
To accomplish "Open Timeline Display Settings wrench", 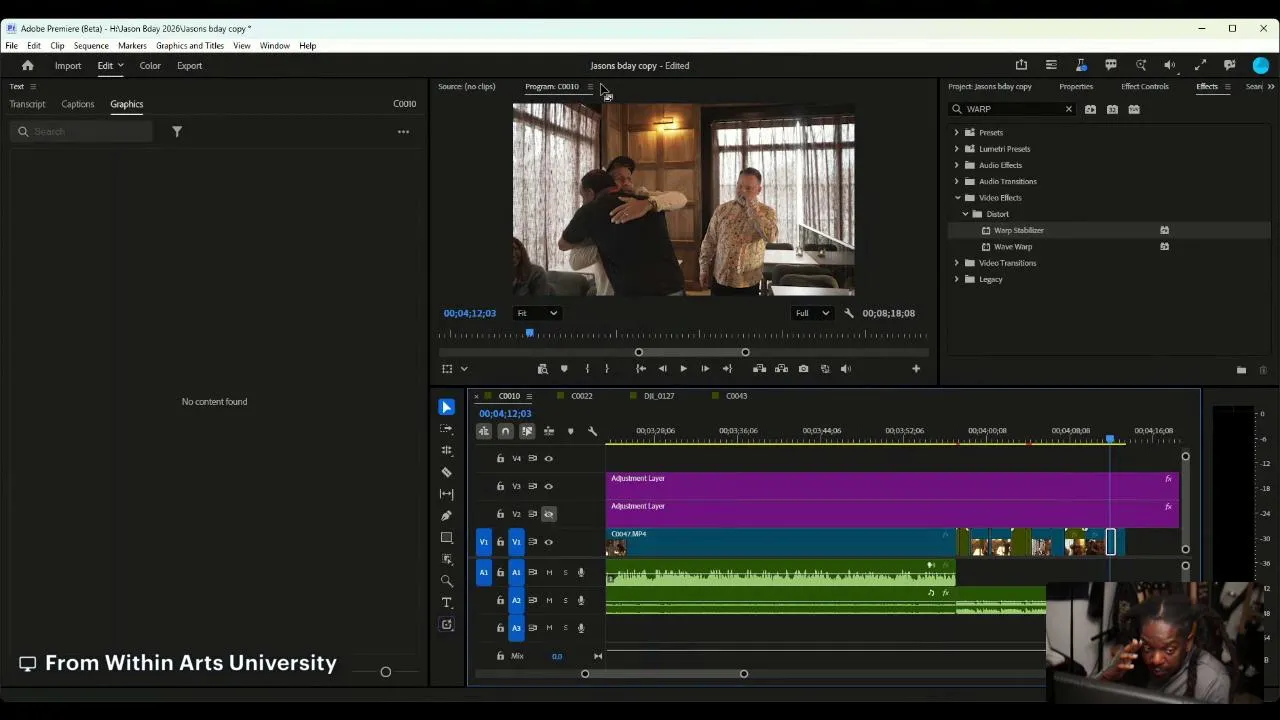I will pos(592,431).
